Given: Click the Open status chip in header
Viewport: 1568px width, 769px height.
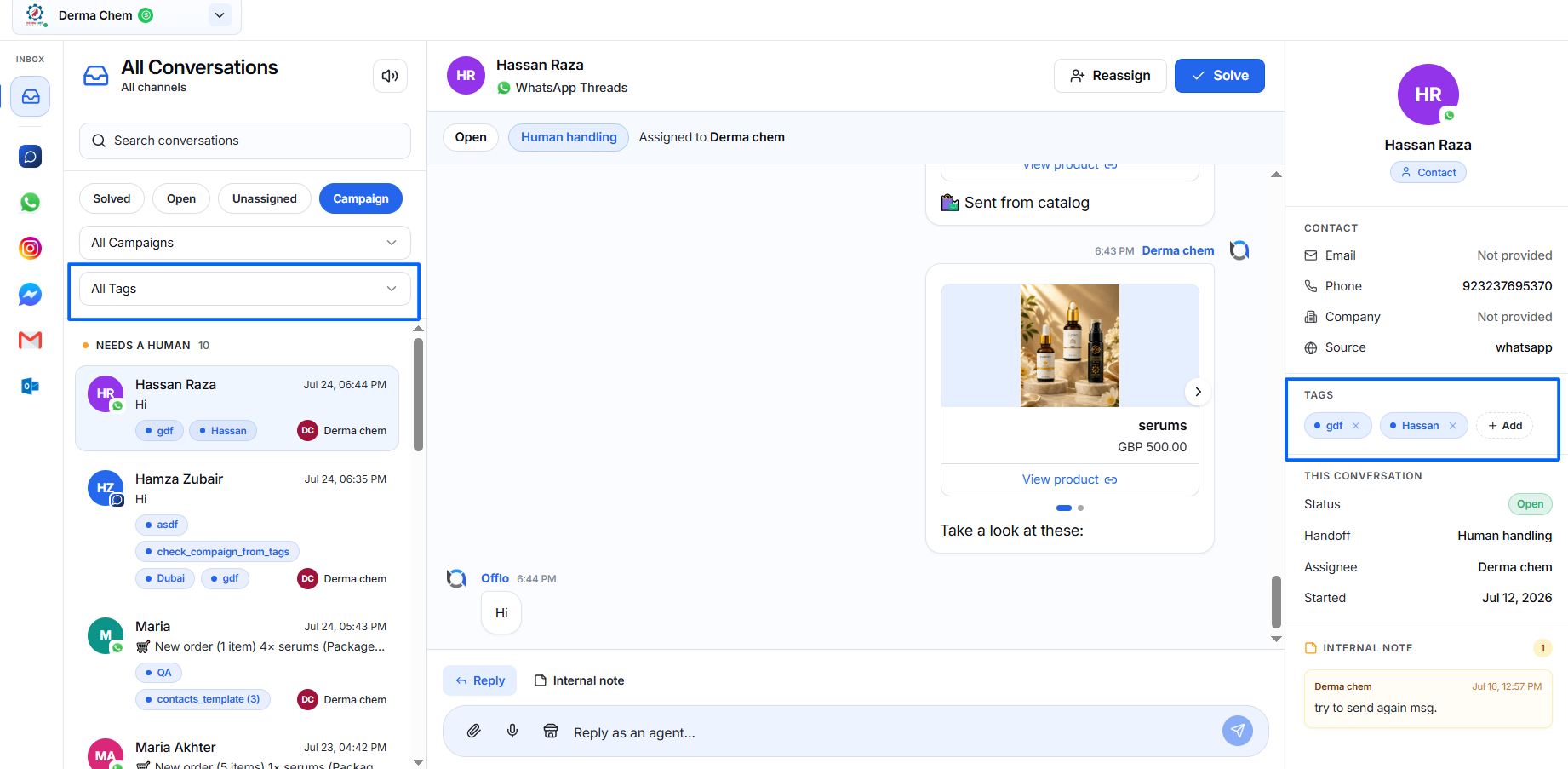Looking at the screenshot, I should [x=471, y=137].
